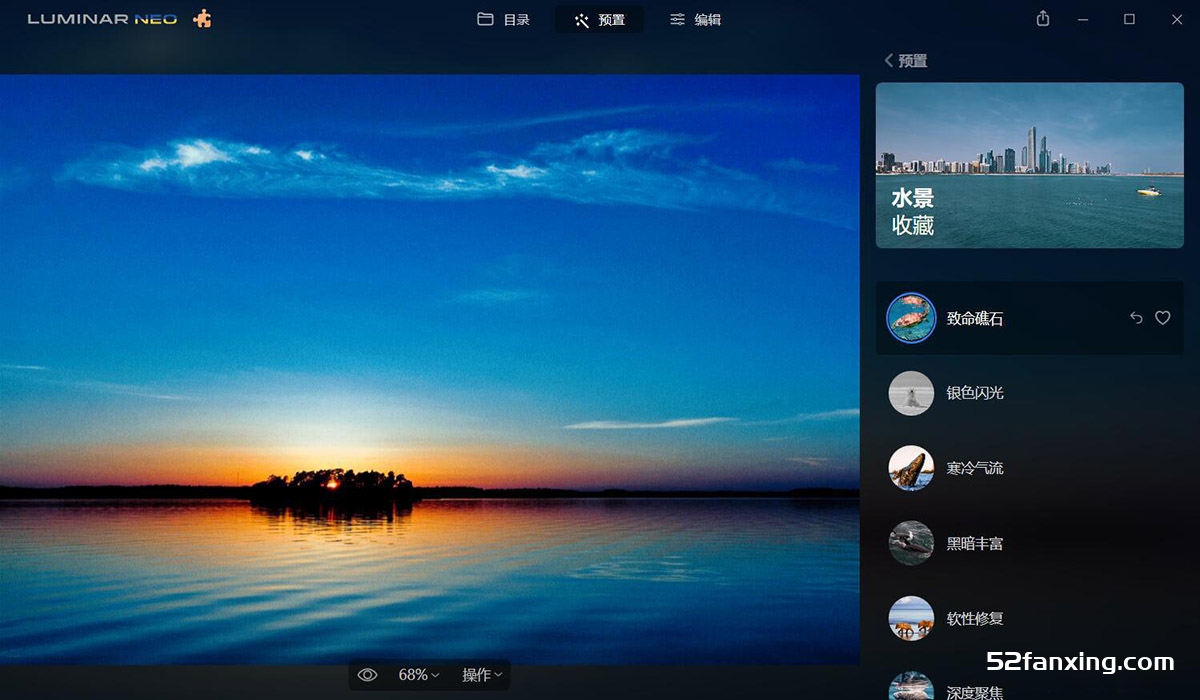Revert the 致命礁石 preset with undo arrow
This screenshot has width=1200, height=700.
click(x=1136, y=318)
